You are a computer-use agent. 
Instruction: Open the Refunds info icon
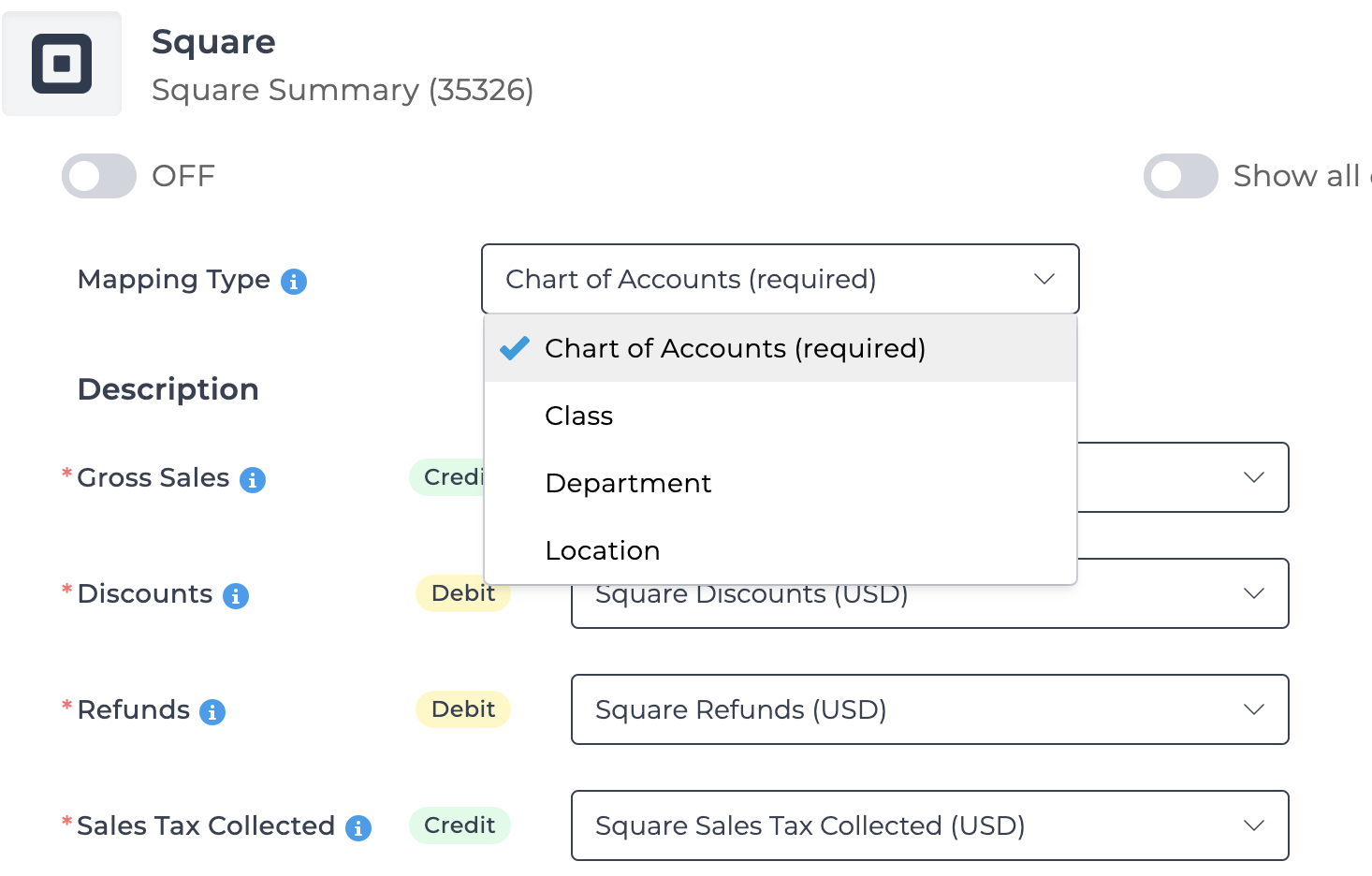point(212,712)
